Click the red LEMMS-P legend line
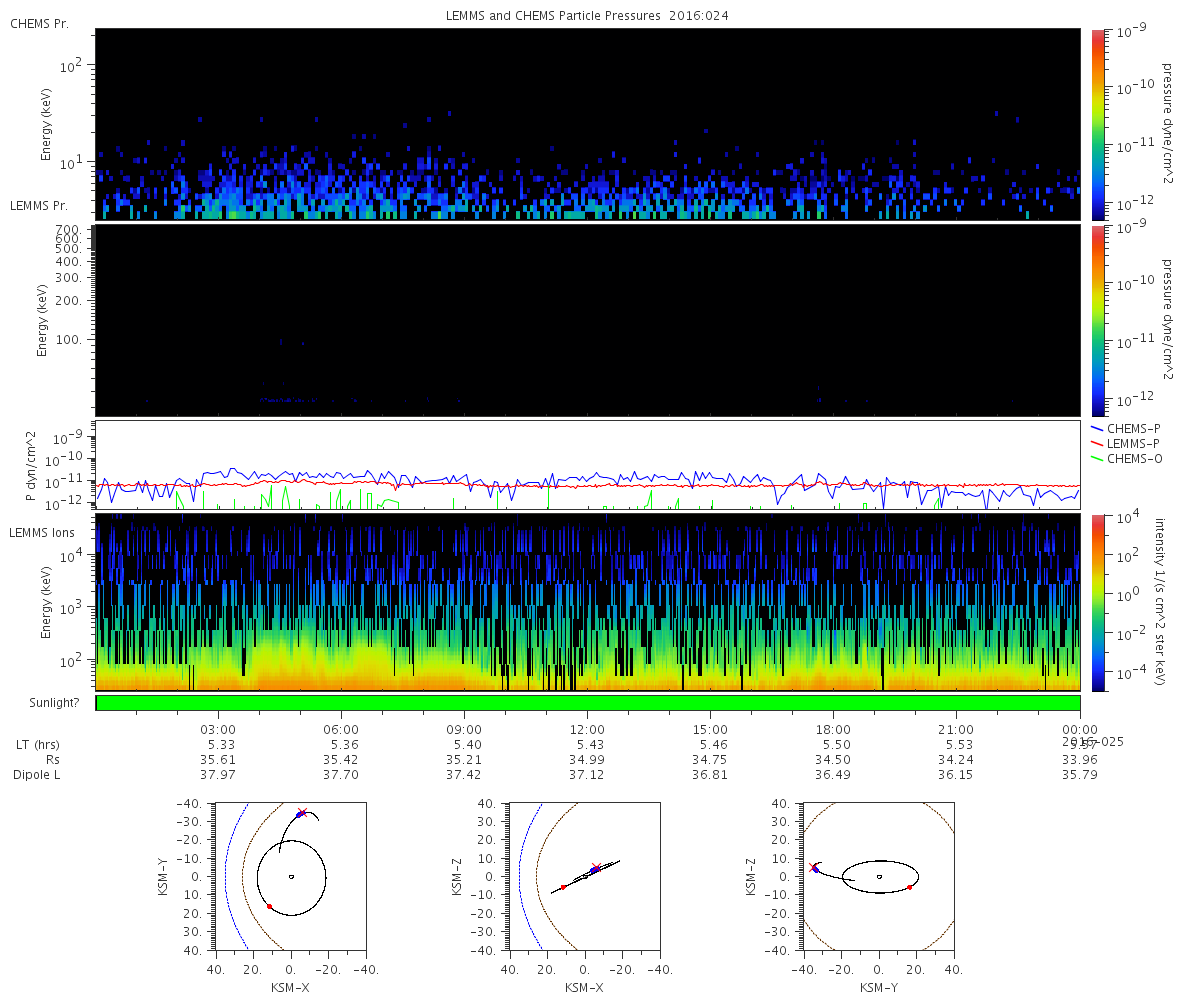Screen dimensions: 1200x1000 click(x=1097, y=443)
